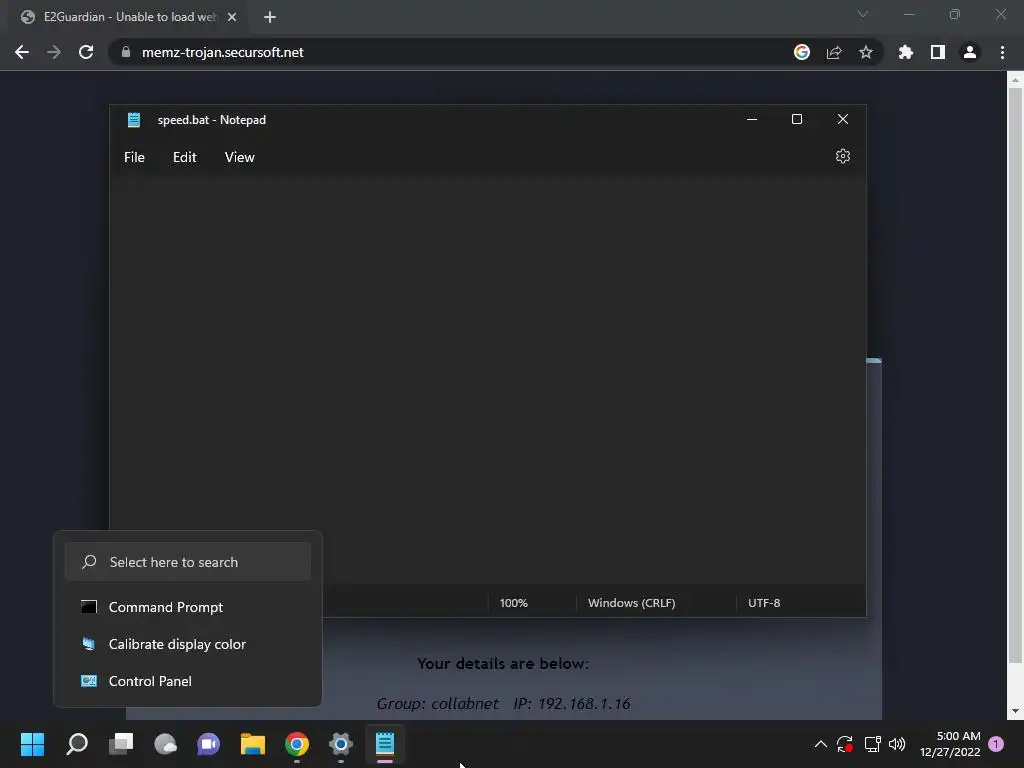Viewport: 1024px width, 768px height.
Task: Open Chrome extensions puzzle icon
Action: [x=906, y=52]
